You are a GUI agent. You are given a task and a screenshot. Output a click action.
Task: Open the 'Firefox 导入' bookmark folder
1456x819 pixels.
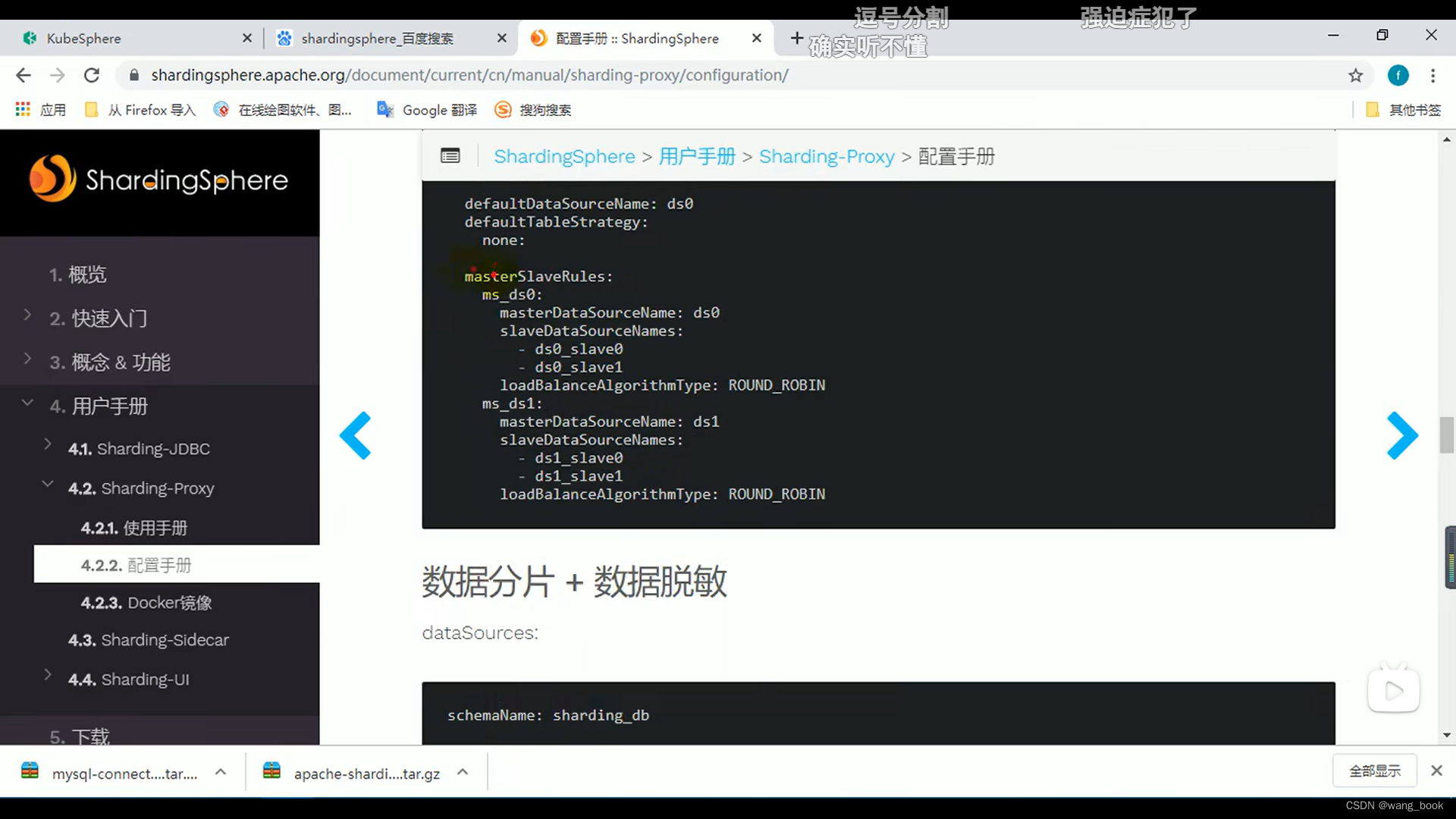coord(140,110)
